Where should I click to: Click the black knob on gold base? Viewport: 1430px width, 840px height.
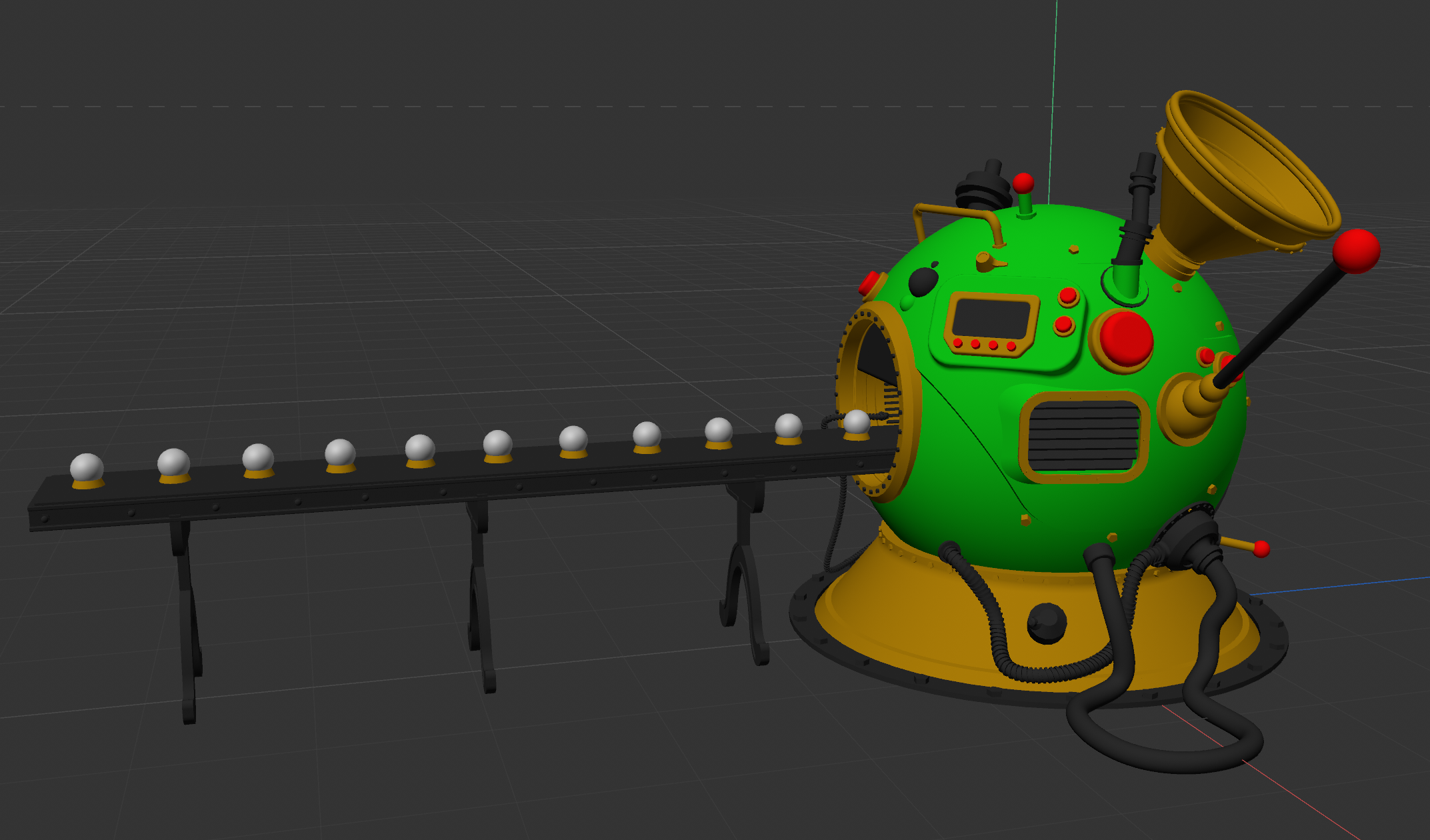[x=1046, y=623]
